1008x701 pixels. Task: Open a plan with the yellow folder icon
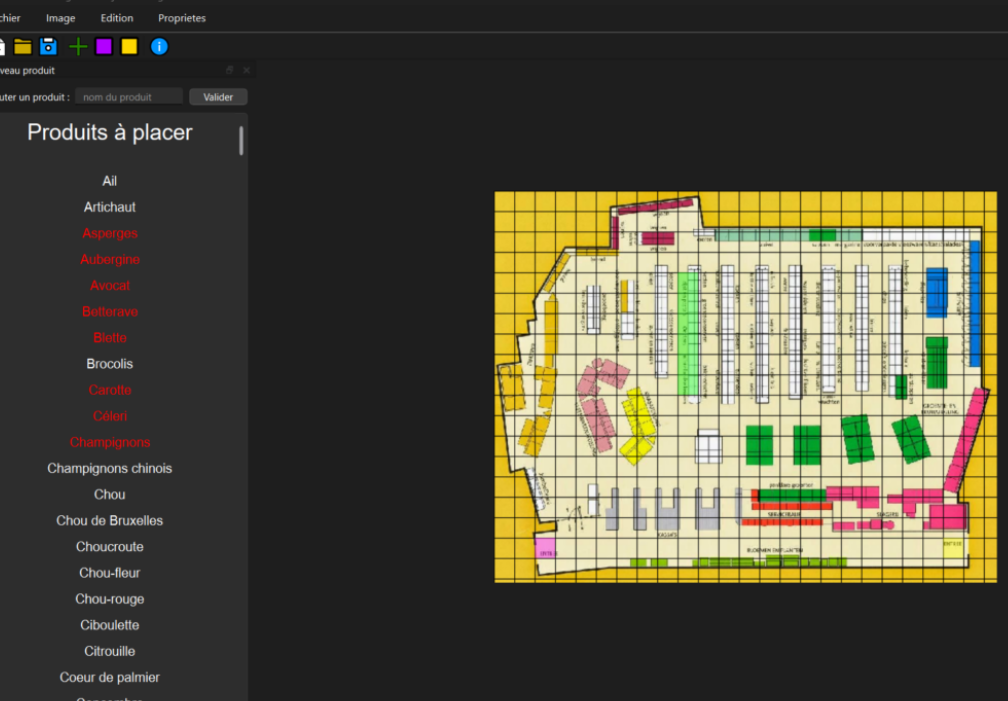[x=23, y=46]
